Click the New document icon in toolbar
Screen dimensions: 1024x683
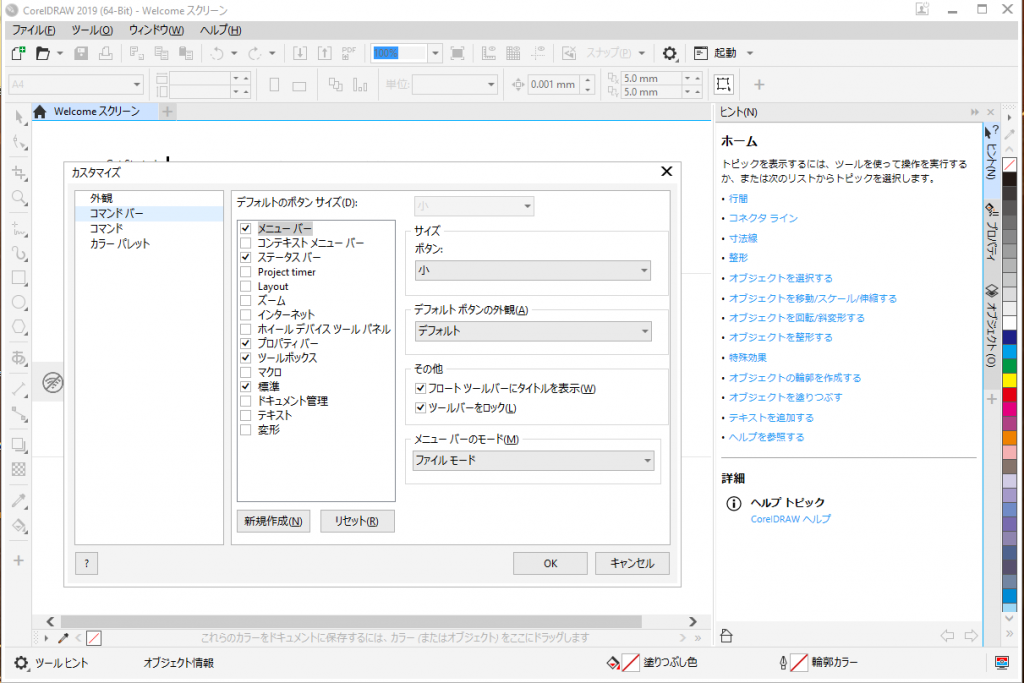tap(18, 53)
